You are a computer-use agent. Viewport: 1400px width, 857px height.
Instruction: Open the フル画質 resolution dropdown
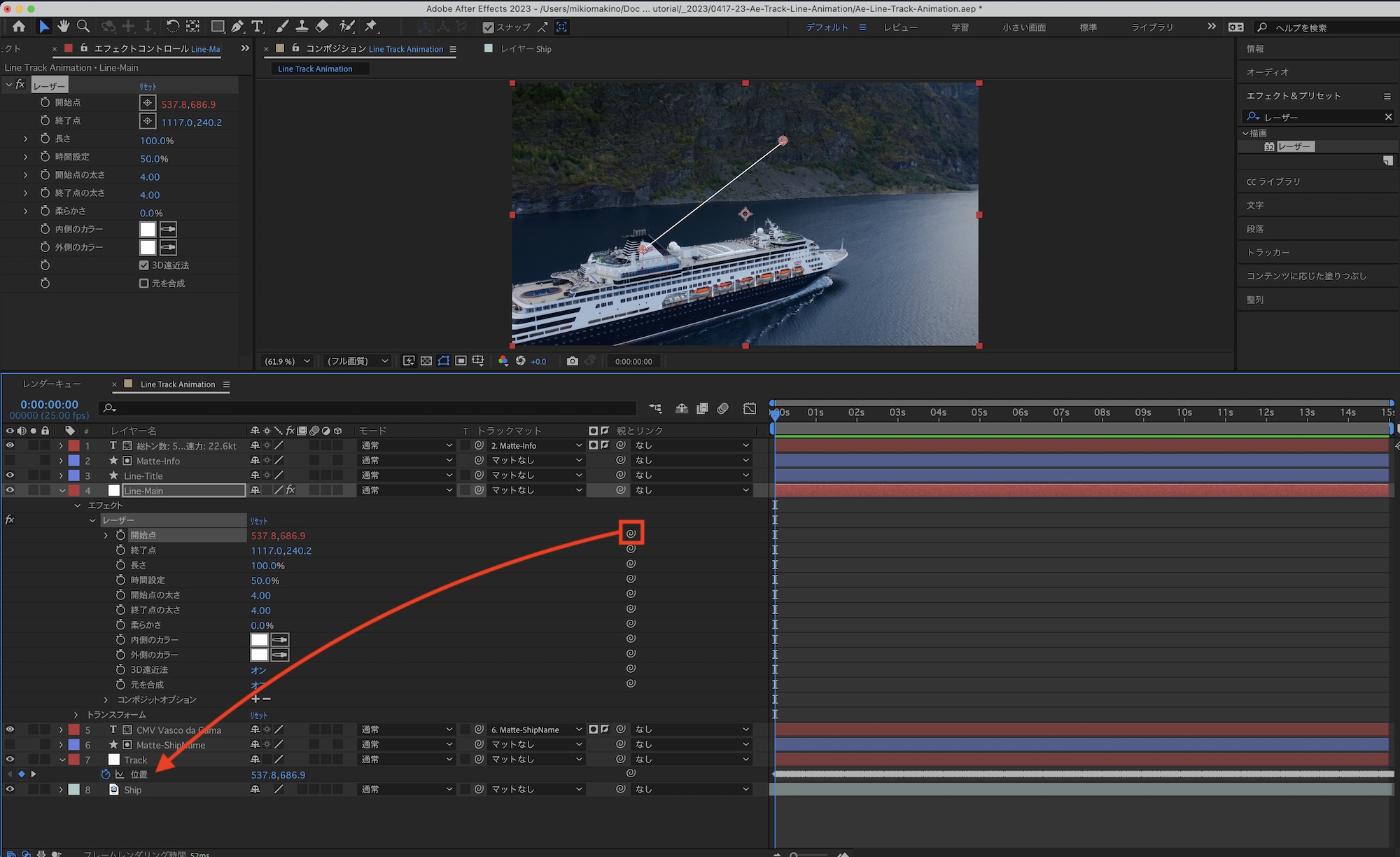(x=358, y=361)
